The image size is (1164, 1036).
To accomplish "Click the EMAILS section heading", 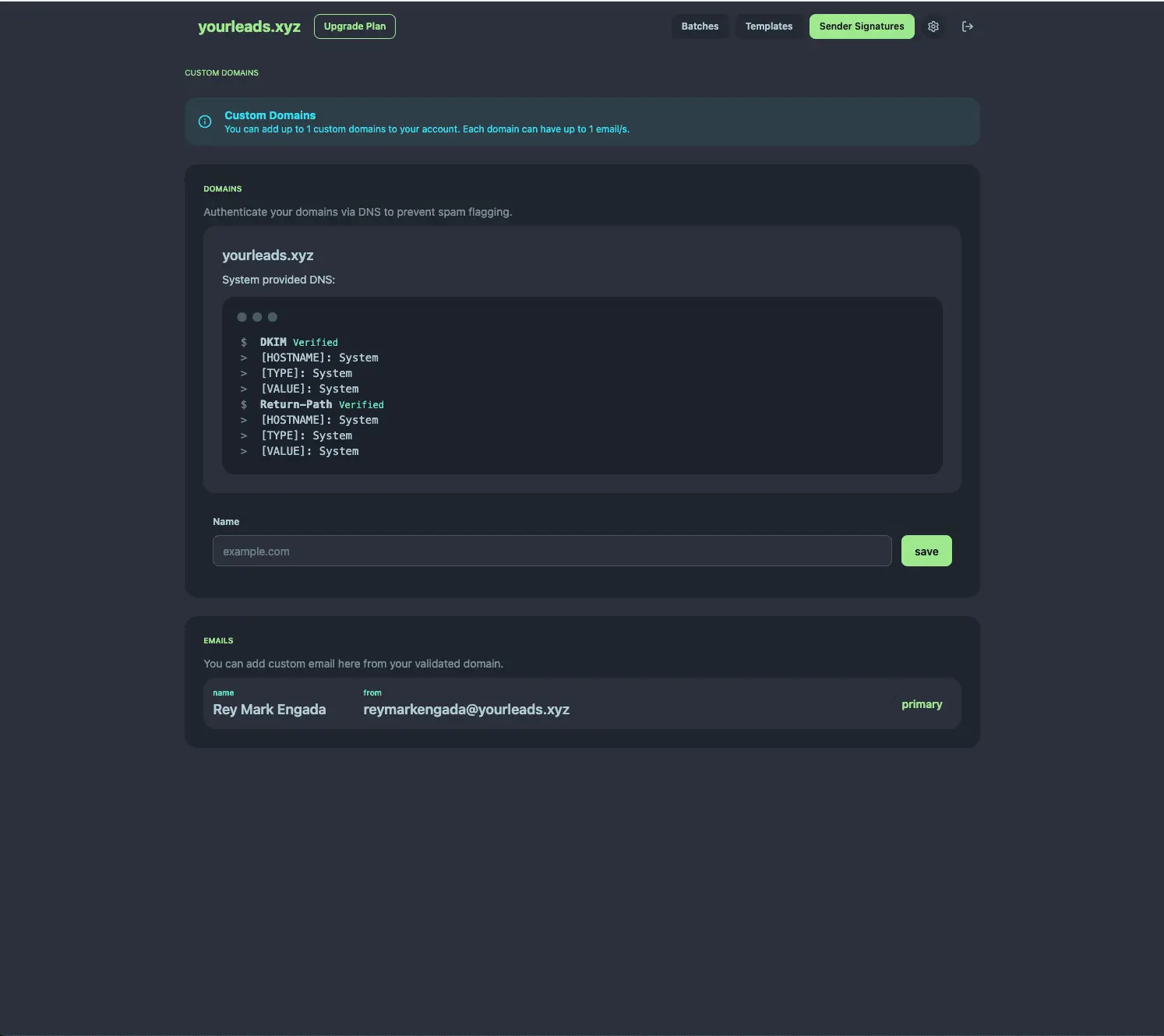I will 218,640.
